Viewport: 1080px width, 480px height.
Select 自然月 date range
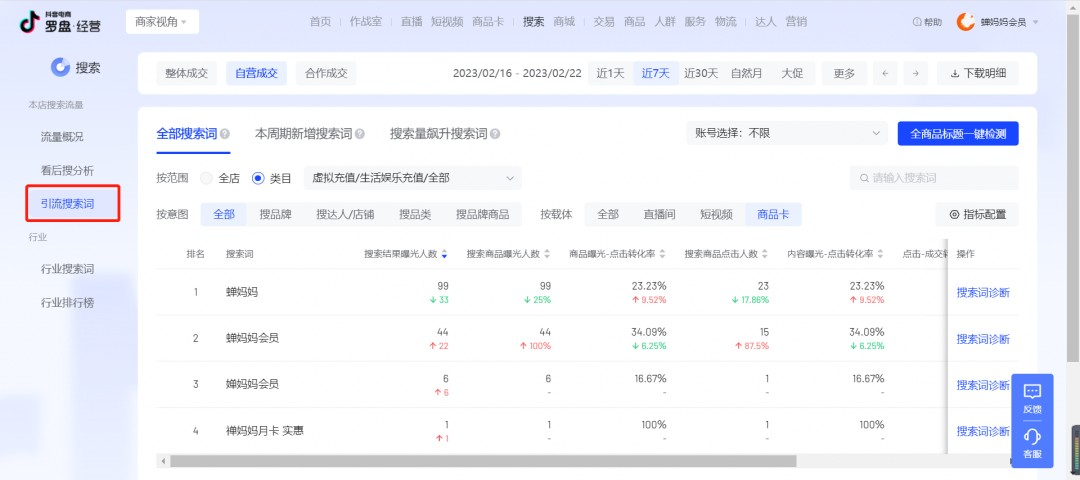746,74
